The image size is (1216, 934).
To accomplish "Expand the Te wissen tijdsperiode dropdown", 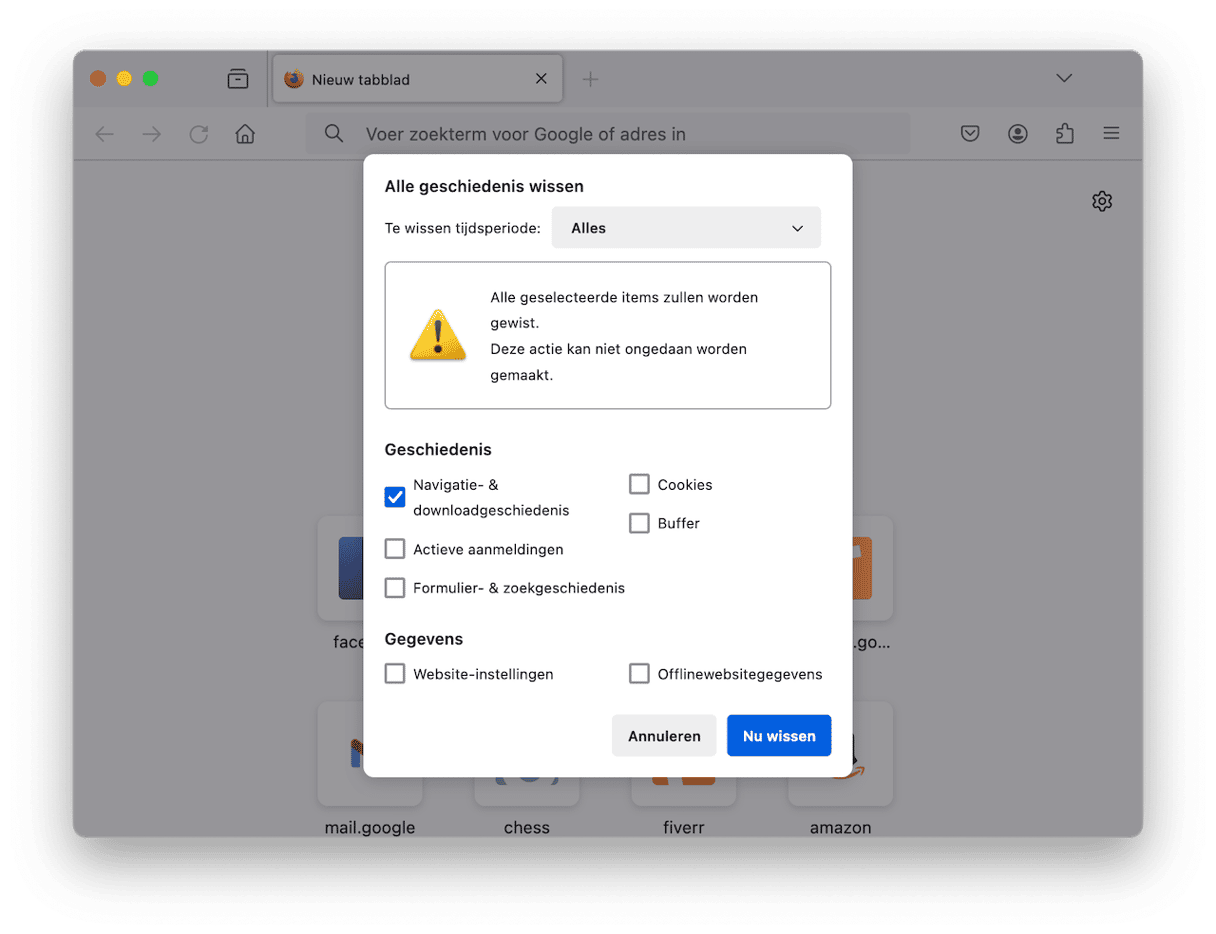I will pyautogui.click(x=686, y=228).
